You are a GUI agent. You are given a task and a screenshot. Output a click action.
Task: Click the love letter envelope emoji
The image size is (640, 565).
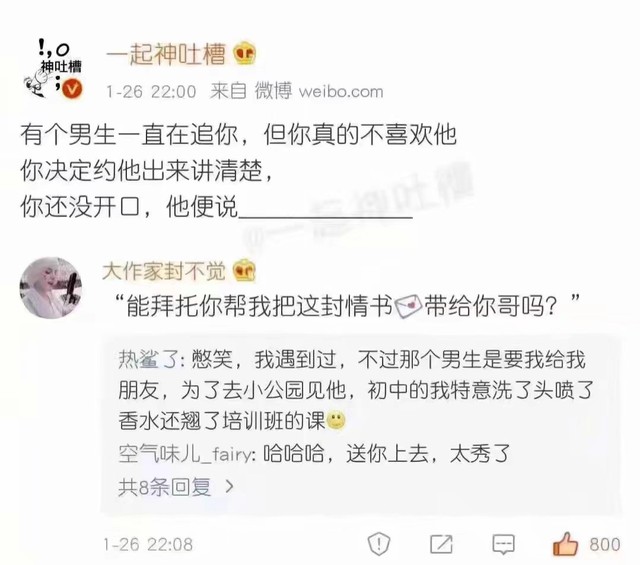408,306
